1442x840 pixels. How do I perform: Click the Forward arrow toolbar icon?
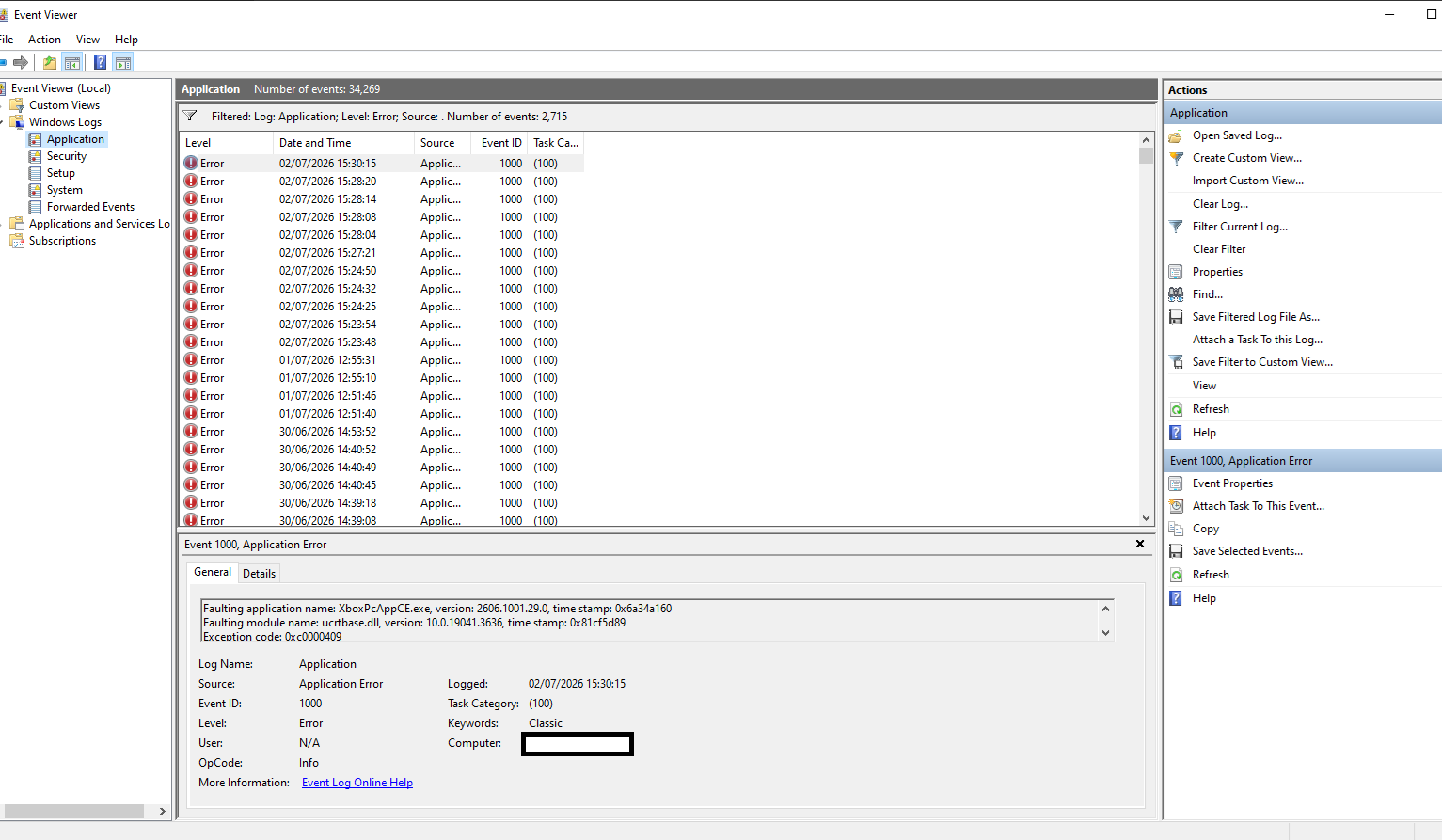[20, 63]
